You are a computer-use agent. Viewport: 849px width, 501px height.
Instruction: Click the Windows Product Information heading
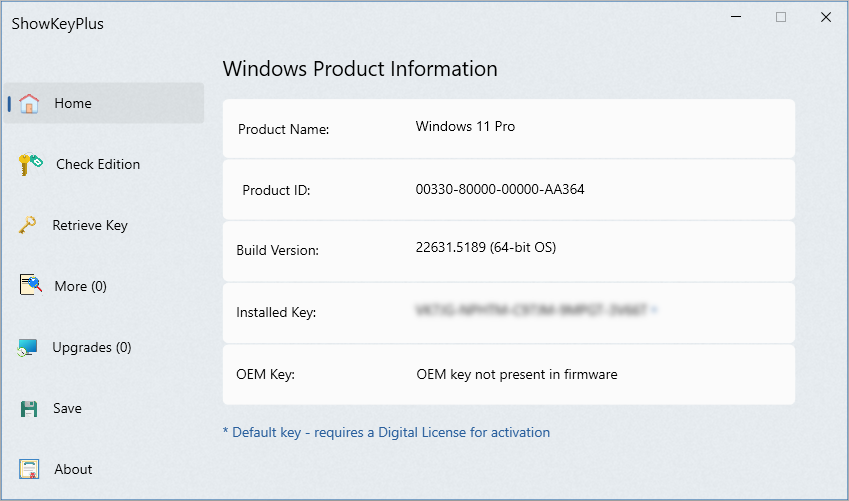(x=360, y=69)
